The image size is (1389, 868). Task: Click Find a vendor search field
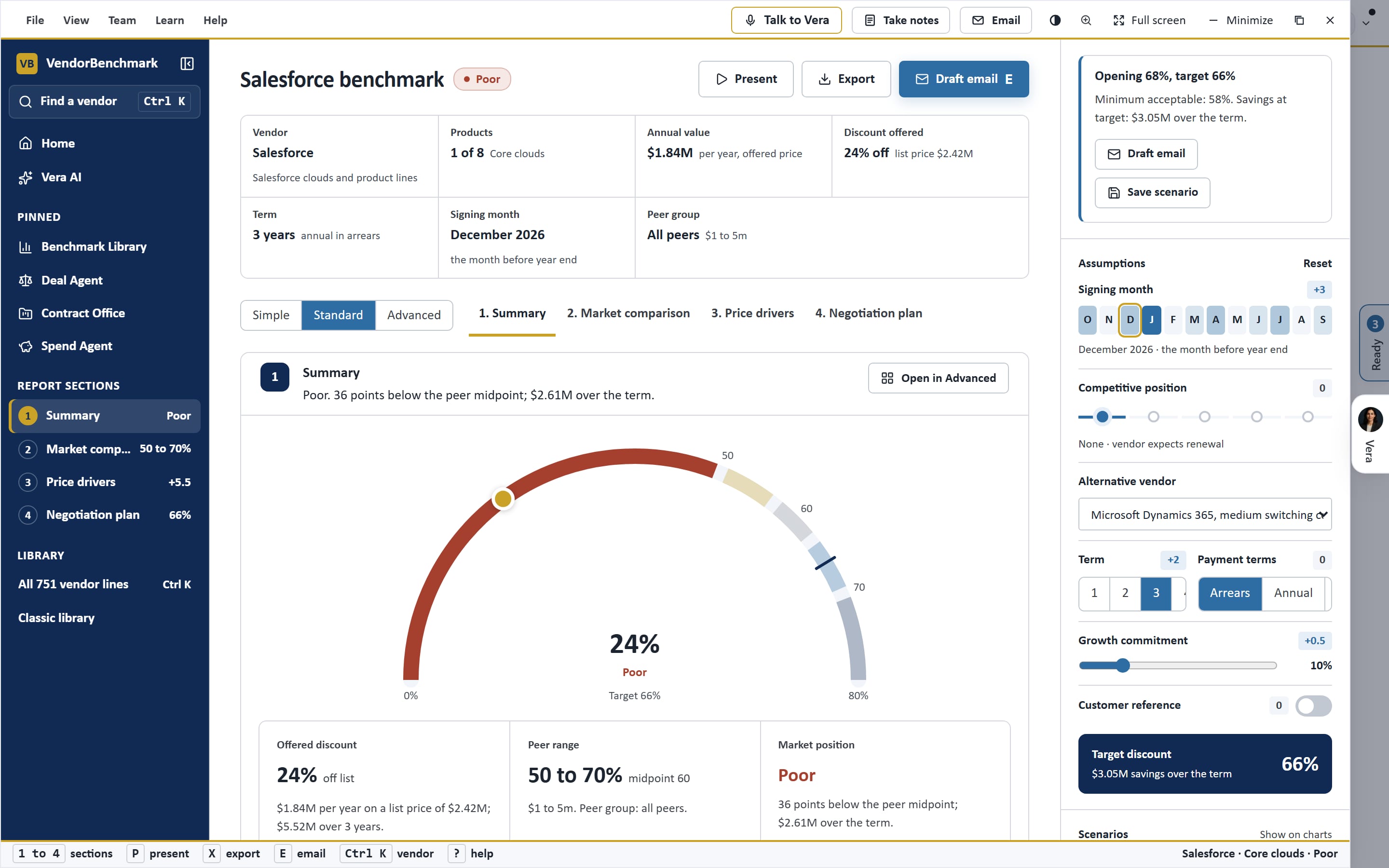coord(105,102)
